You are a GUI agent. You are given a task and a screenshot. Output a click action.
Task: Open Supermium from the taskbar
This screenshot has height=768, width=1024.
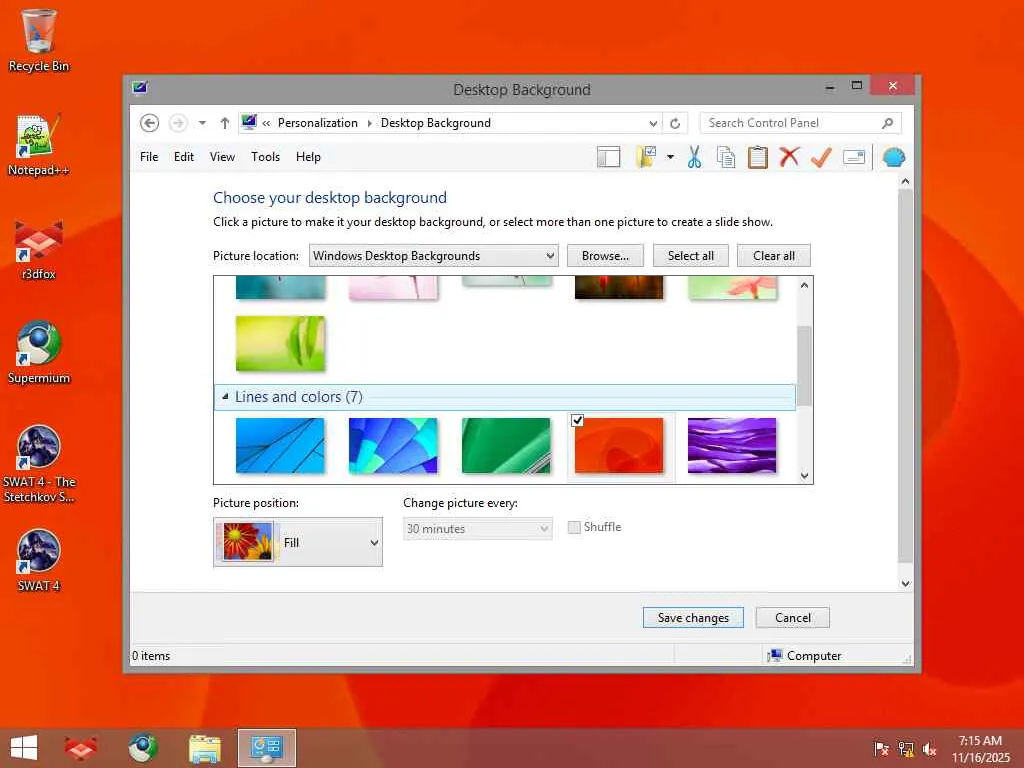click(x=142, y=748)
